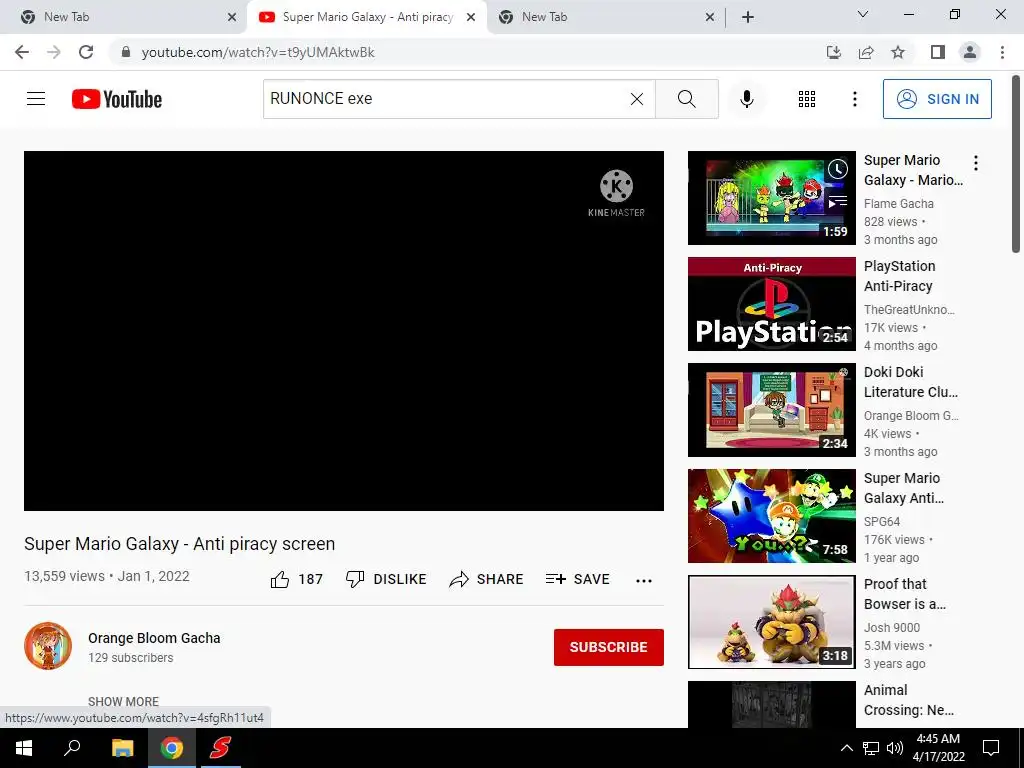Open the Windows Start menu
The width and height of the screenshot is (1024, 768).
(24, 748)
